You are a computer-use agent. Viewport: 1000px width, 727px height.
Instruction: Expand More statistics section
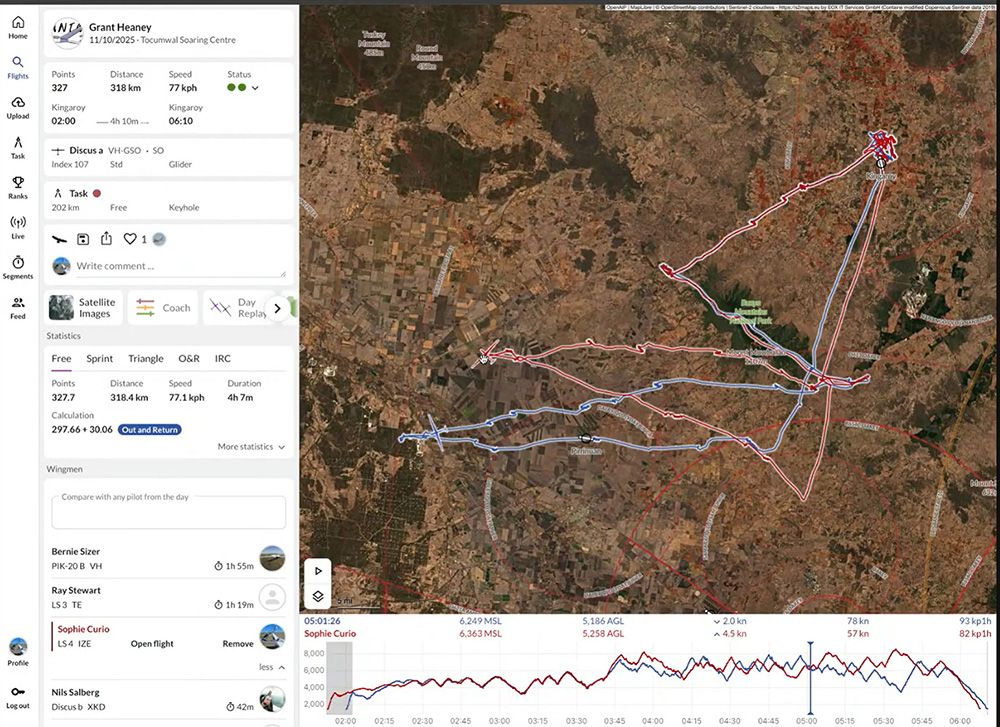[251, 447]
